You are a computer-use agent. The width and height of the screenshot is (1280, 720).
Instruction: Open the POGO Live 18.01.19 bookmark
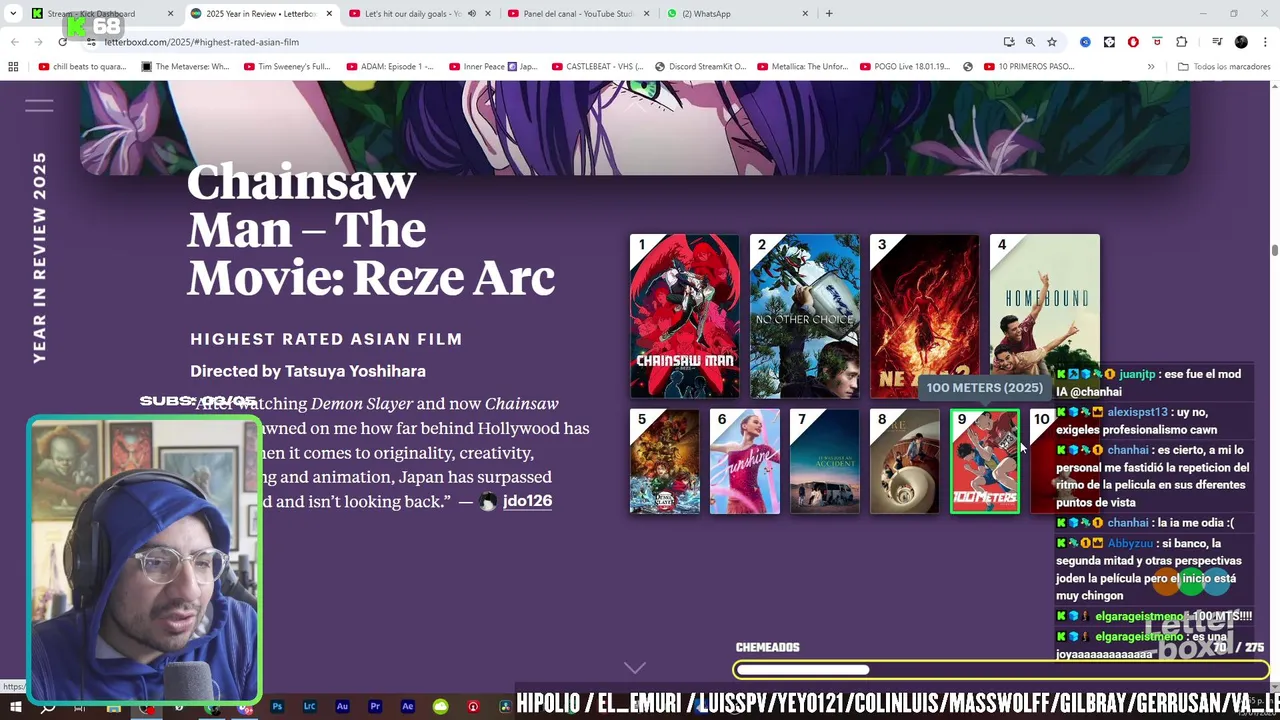click(905, 67)
